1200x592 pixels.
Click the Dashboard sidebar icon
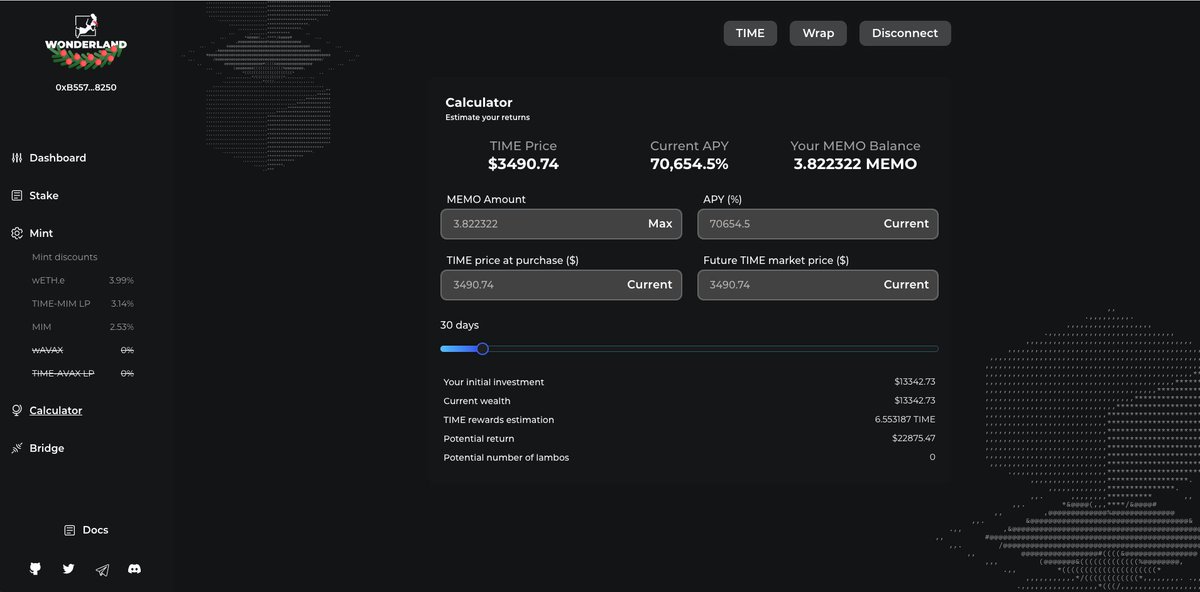[x=17, y=158]
